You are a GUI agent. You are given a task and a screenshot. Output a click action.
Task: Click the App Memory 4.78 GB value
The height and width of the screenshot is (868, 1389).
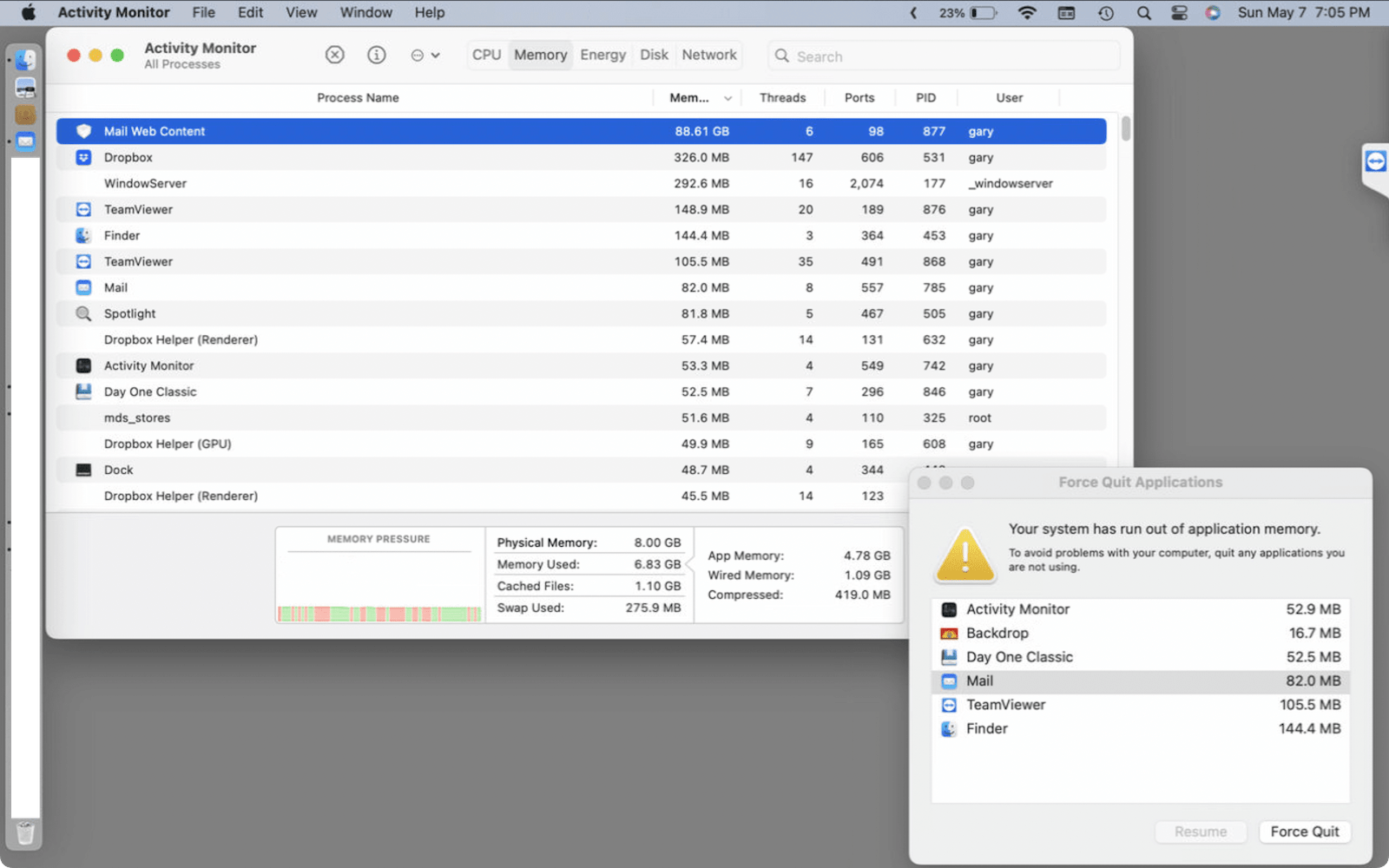point(866,556)
